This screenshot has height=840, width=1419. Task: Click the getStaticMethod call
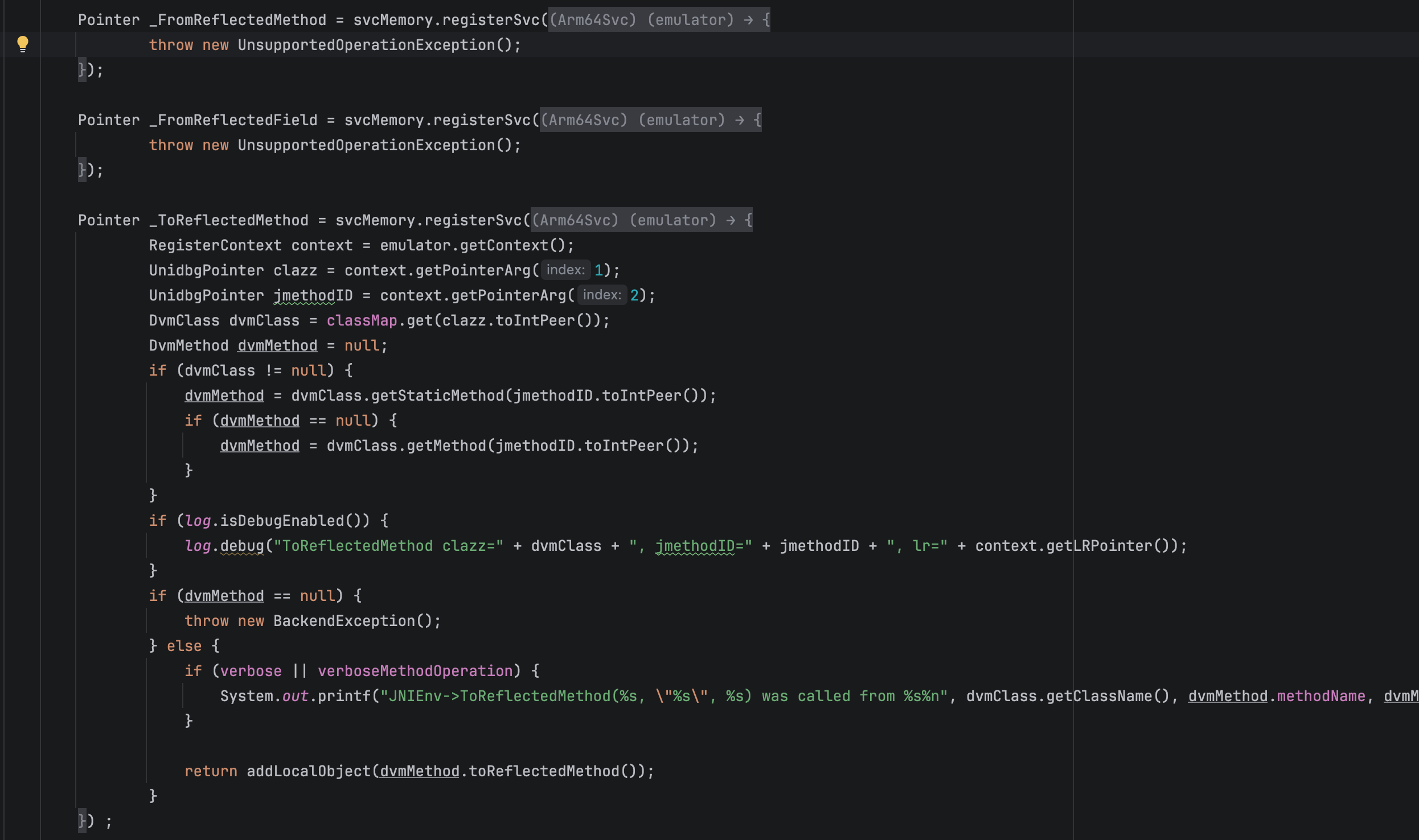pyautogui.click(x=437, y=396)
